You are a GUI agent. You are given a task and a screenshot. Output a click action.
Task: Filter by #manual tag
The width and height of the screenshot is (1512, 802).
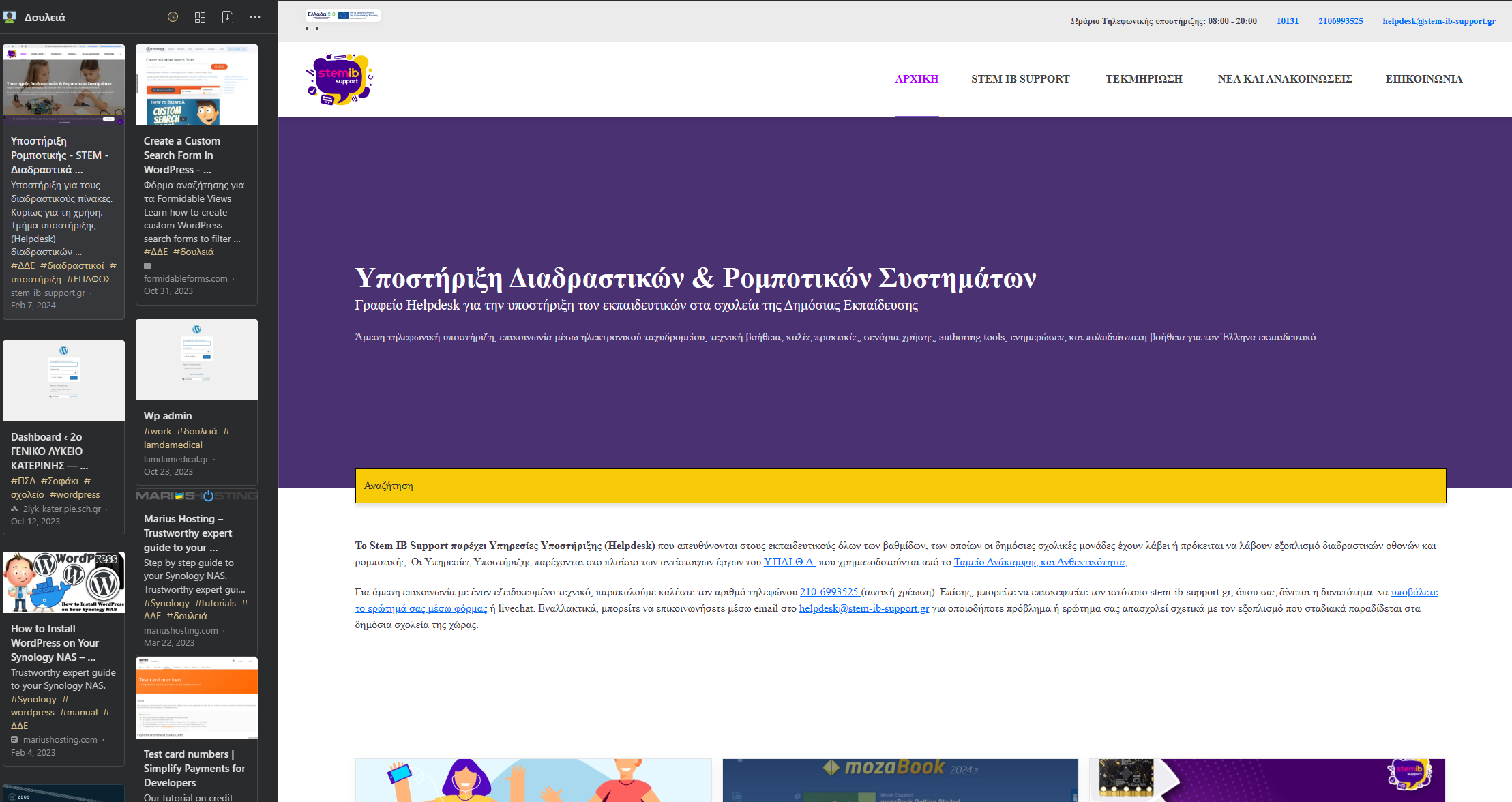point(79,713)
